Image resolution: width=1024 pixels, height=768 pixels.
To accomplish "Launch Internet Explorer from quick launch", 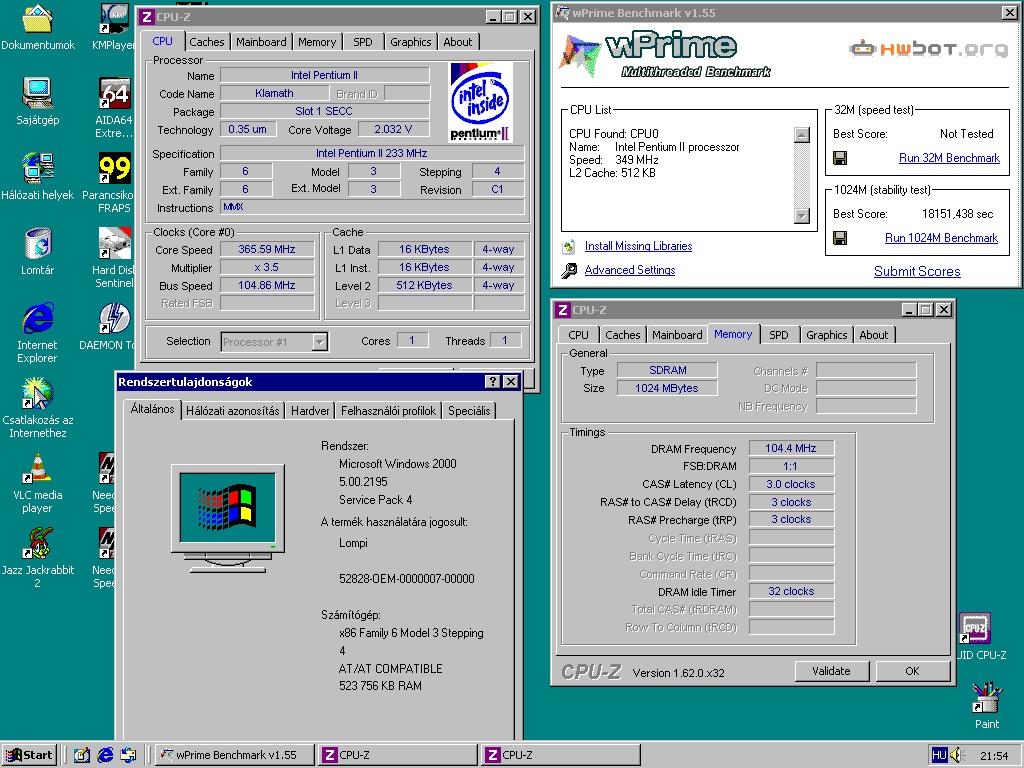I will 104,755.
